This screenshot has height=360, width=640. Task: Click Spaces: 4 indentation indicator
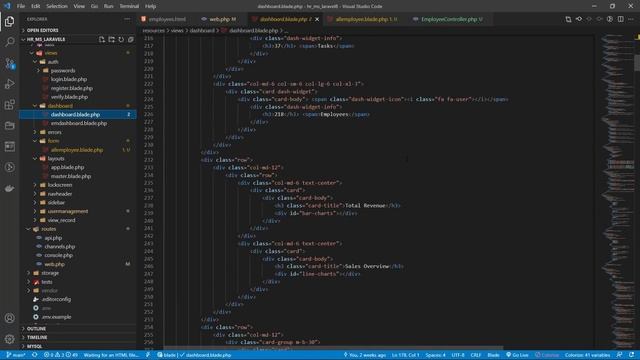436,355
